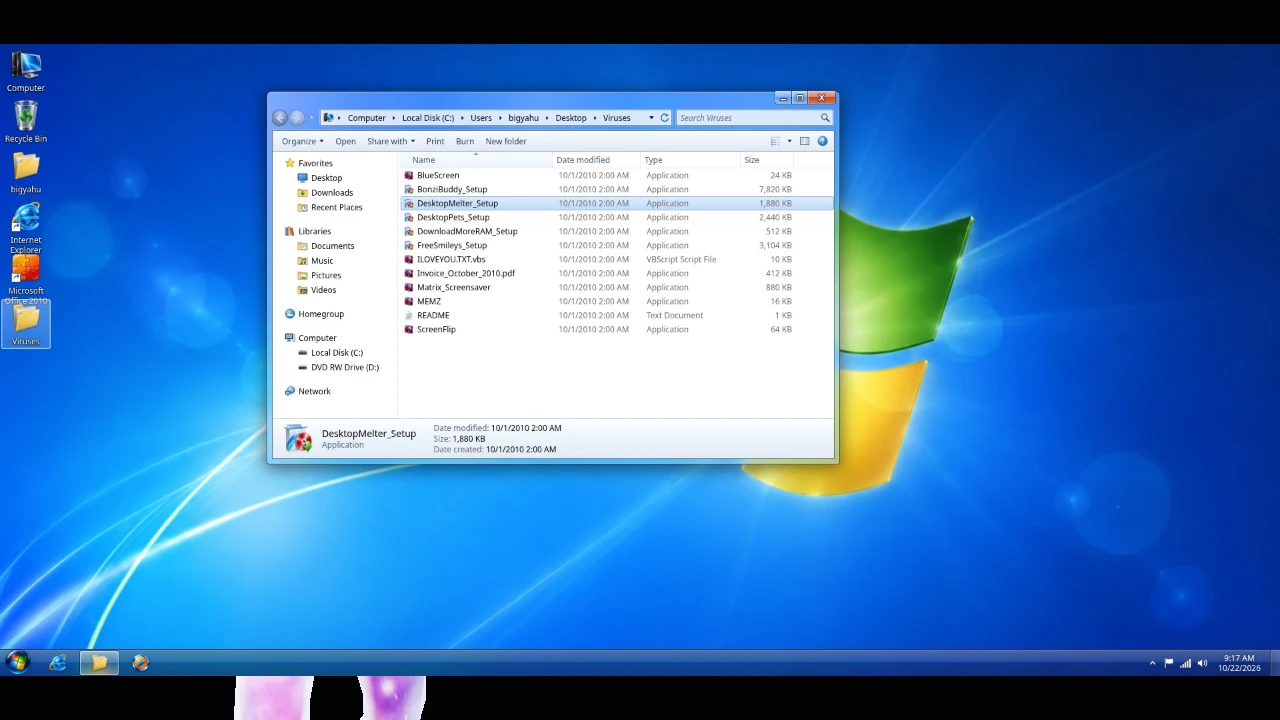
Task: Sort files by the Date modified column
Action: click(597, 160)
